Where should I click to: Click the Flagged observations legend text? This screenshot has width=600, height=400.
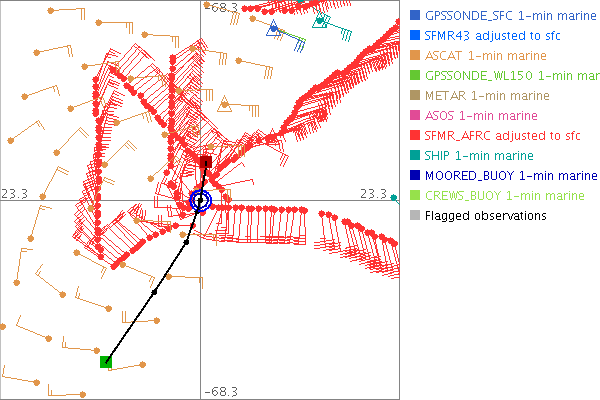pos(485,216)
